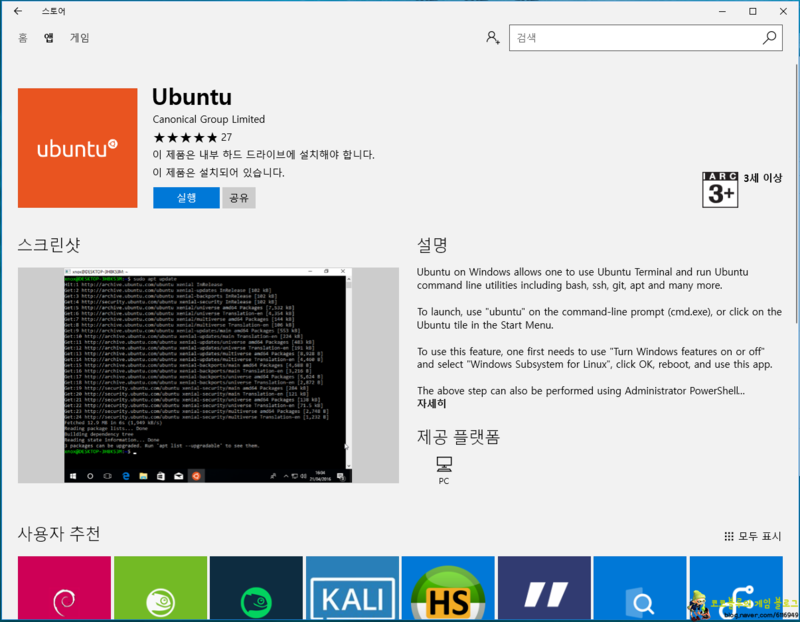Click text "이 제품은 설치되어 있습니다."
Viewport: 800px width, 622px height.
[218, 172]
